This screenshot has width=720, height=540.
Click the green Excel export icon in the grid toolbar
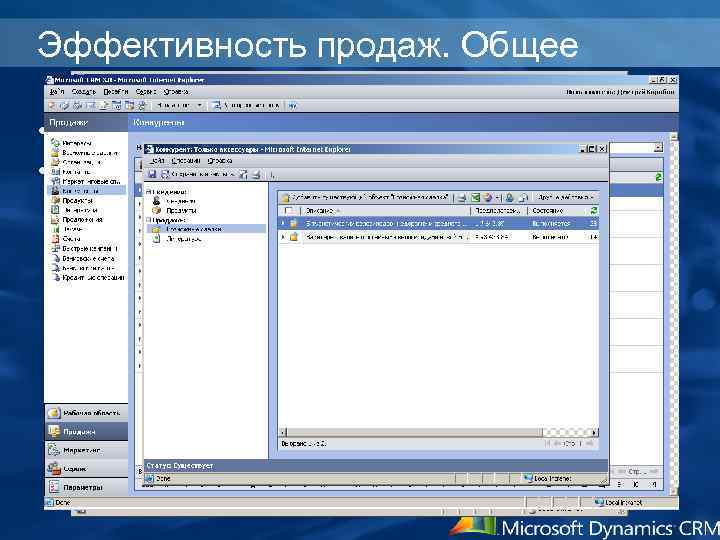pos(475,197)
